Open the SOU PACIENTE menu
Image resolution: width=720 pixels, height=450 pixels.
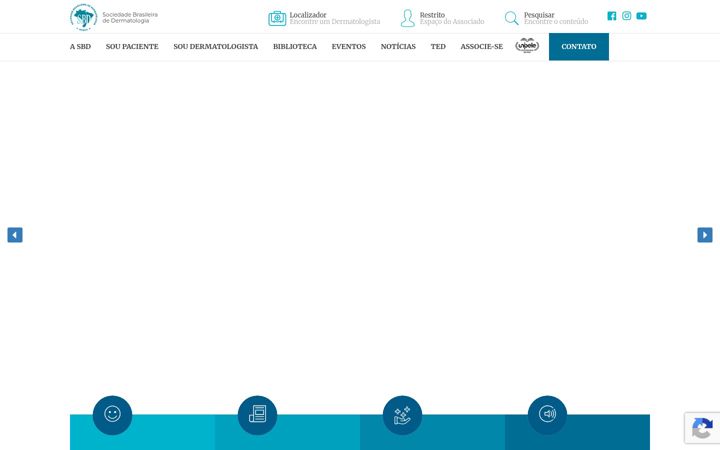[132, 46]
